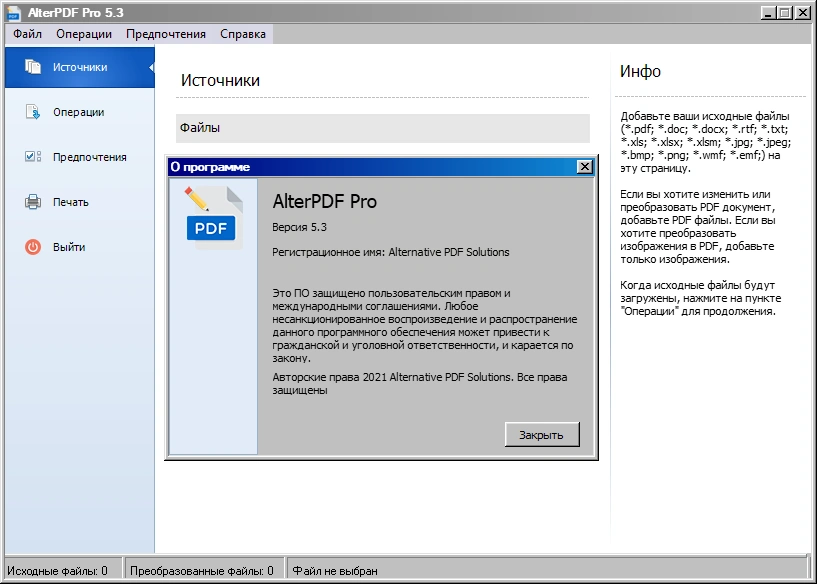Click the Источники sidebar icon
Viewport: 817px width, 584px height.
(x=33, y=67)
